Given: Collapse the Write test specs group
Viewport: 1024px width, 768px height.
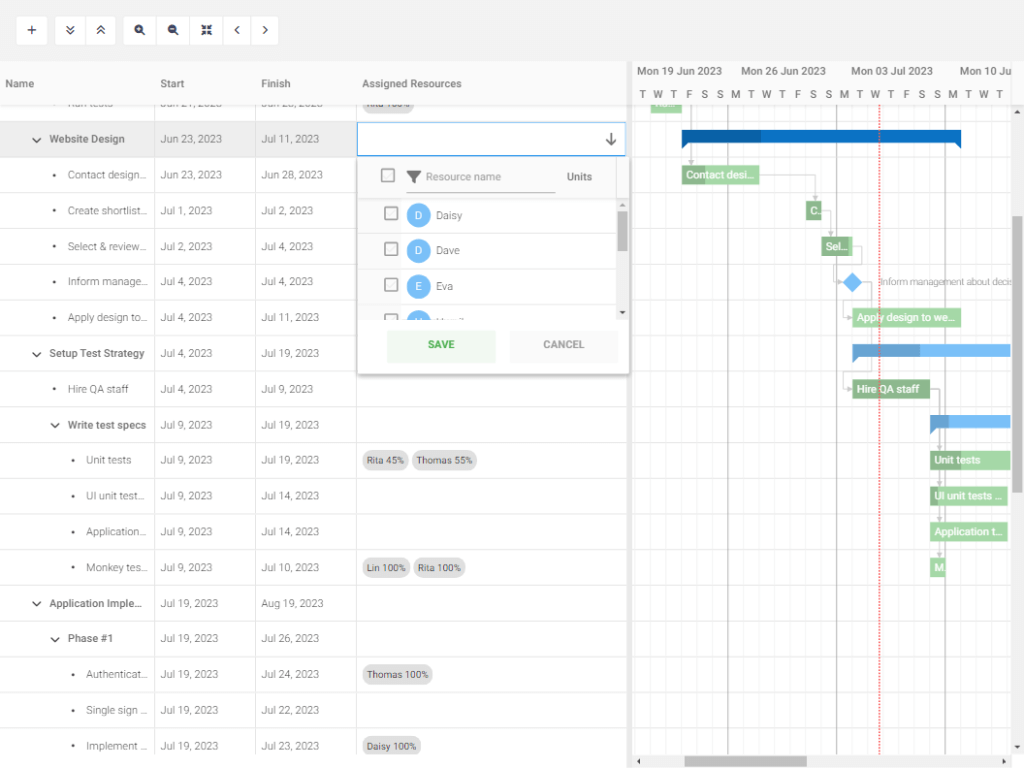Looking at the screenshot, I should pos(55,426).
